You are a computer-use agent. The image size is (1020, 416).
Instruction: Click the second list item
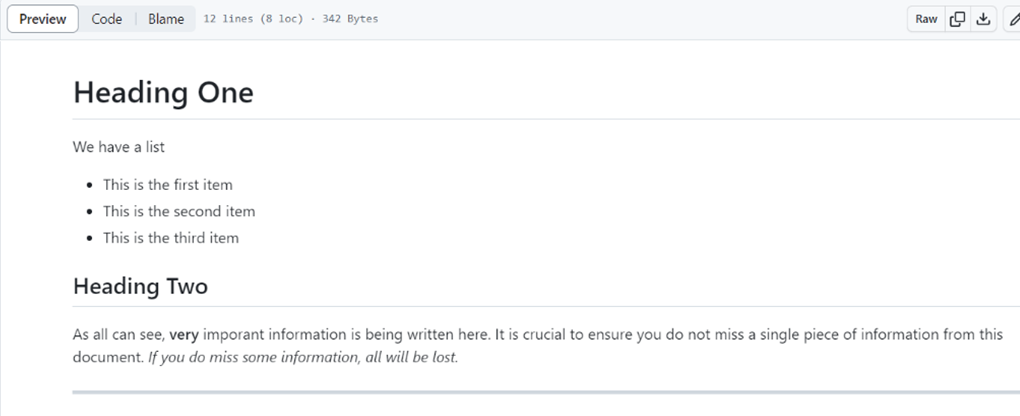(x=179, y=211)
